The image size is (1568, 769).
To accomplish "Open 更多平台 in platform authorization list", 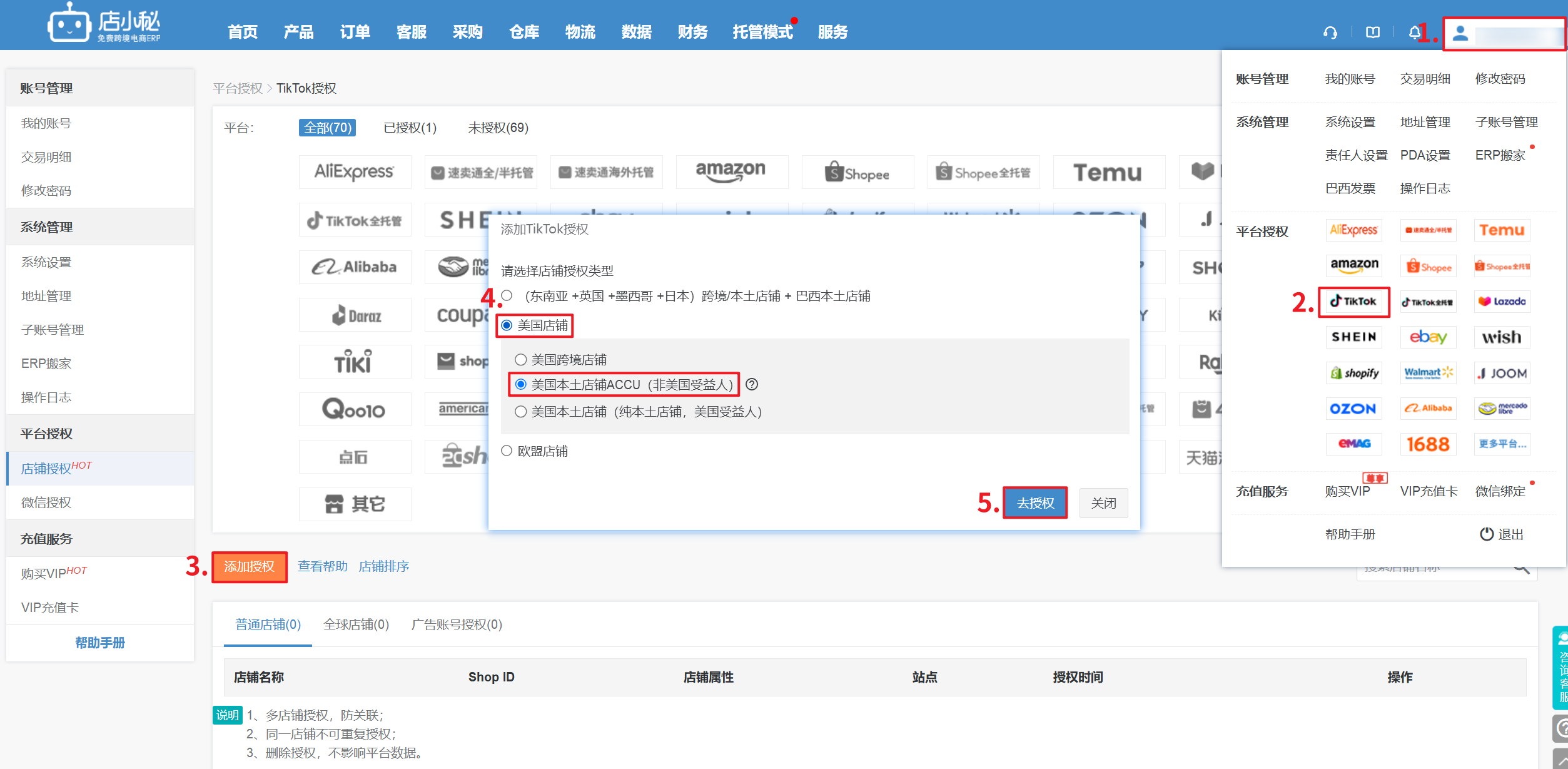I will click(1502, 444).
